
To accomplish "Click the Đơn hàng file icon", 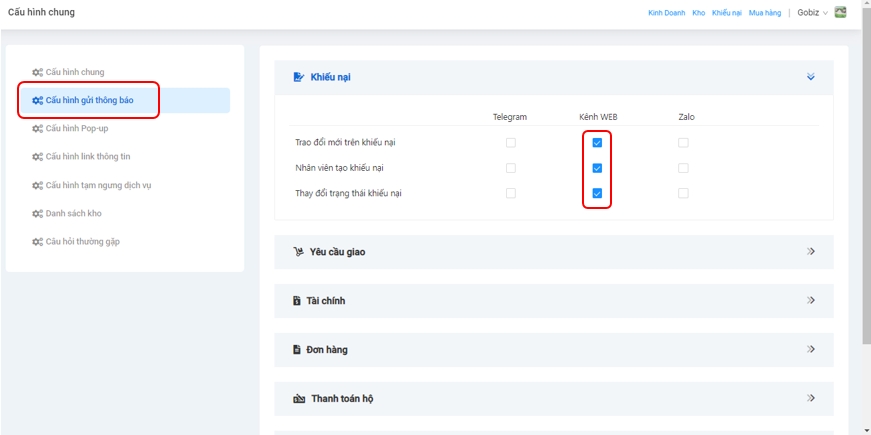I will click(x=297, y=350).
